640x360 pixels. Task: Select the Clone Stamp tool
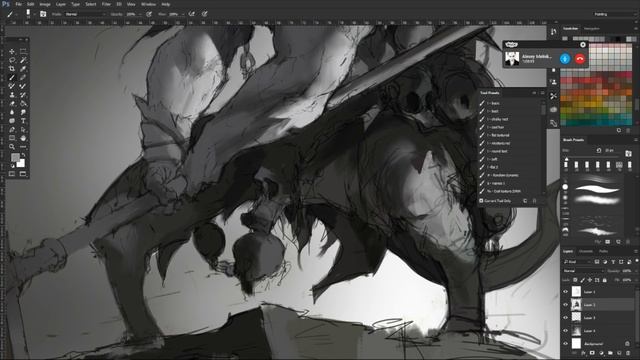(12, 95)
